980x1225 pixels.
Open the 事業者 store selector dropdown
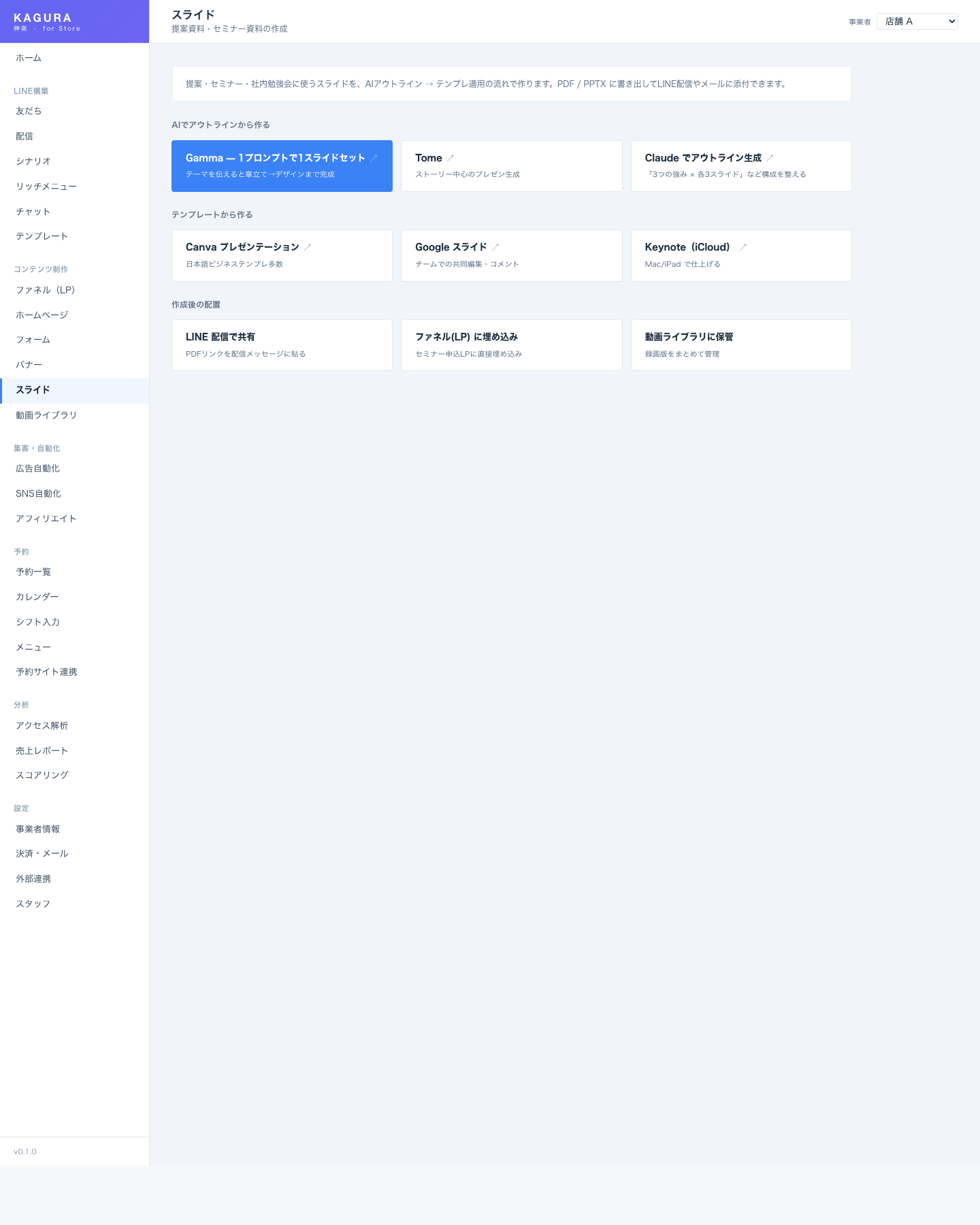tap(917, 22)
